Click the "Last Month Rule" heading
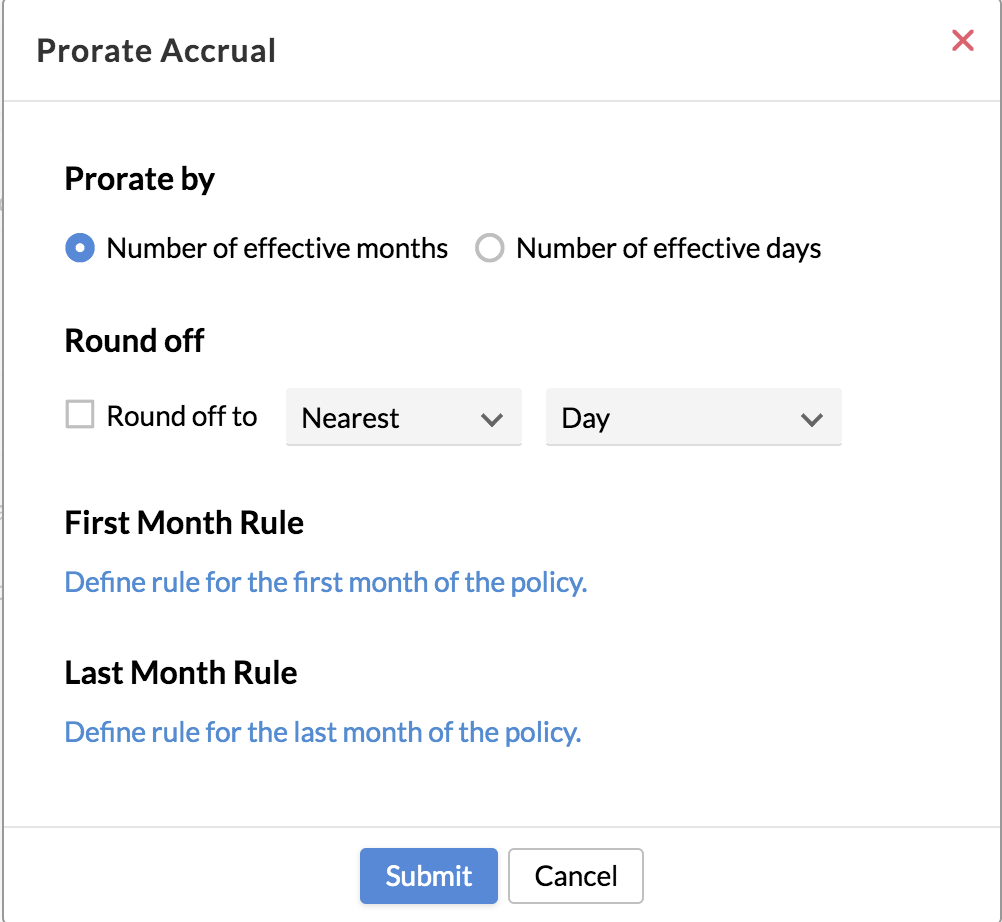This screenshot has width=1002, height=922. (181, 672)
